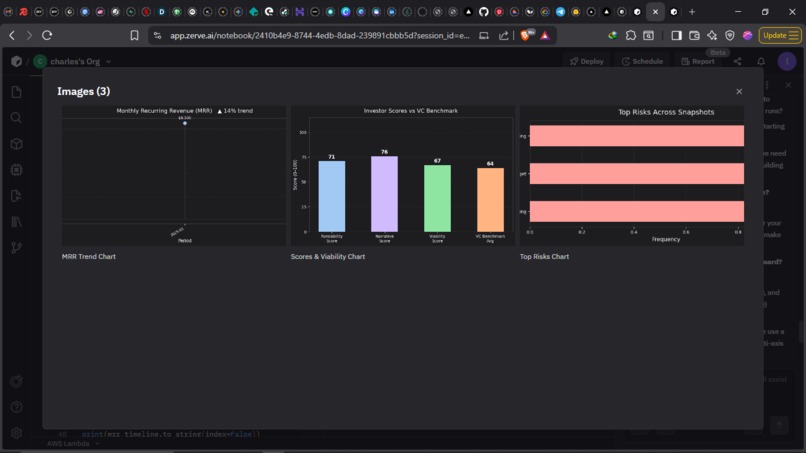The height and width of the screenshot is (453, 806).
Task: Open Brave Shields lion icon
Action: point(526,35)
